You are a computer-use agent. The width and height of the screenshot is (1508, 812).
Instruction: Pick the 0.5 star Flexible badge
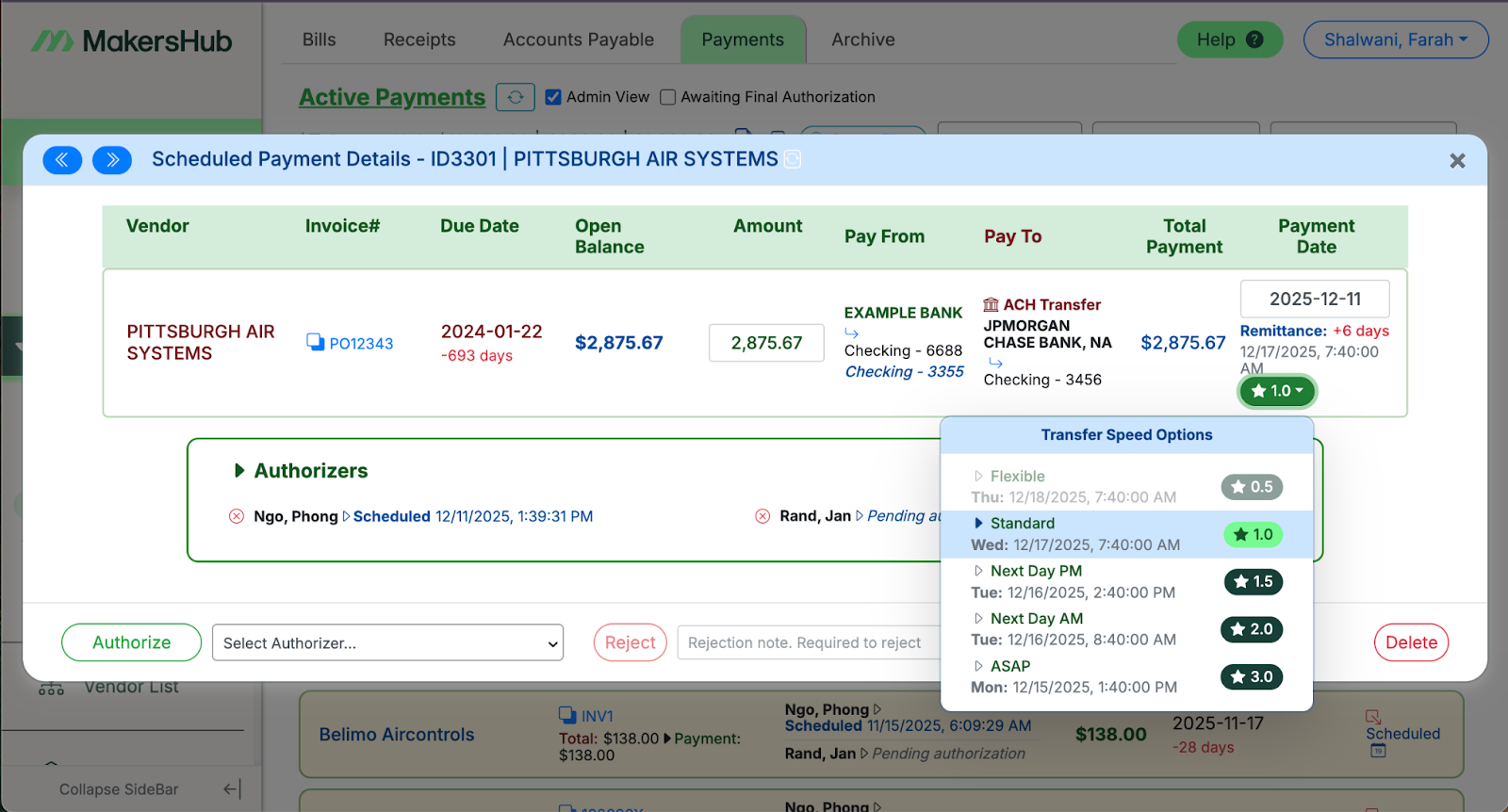point(1252,487)
